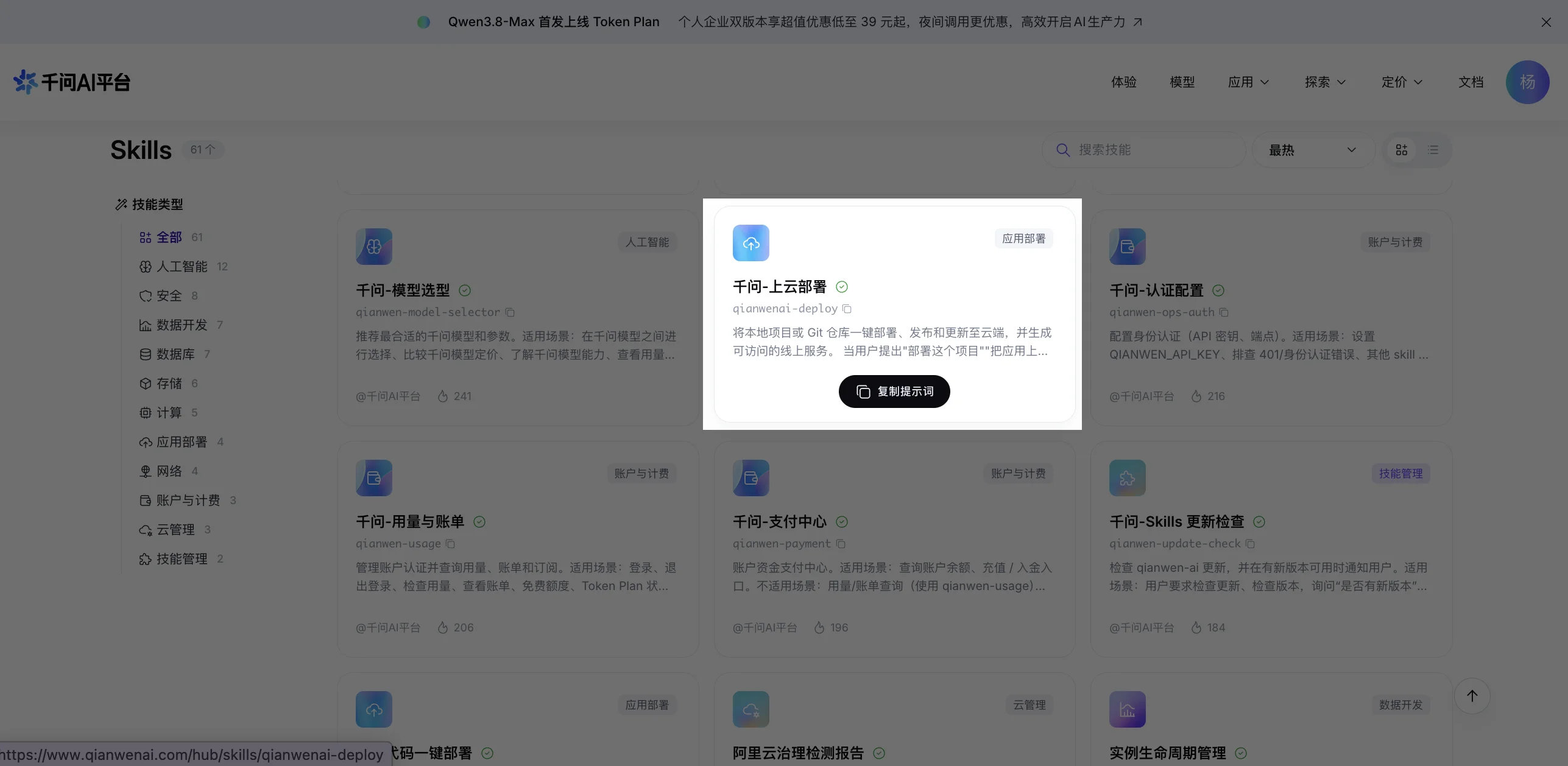Click the 千问AI平台 logo

(72, 82)
